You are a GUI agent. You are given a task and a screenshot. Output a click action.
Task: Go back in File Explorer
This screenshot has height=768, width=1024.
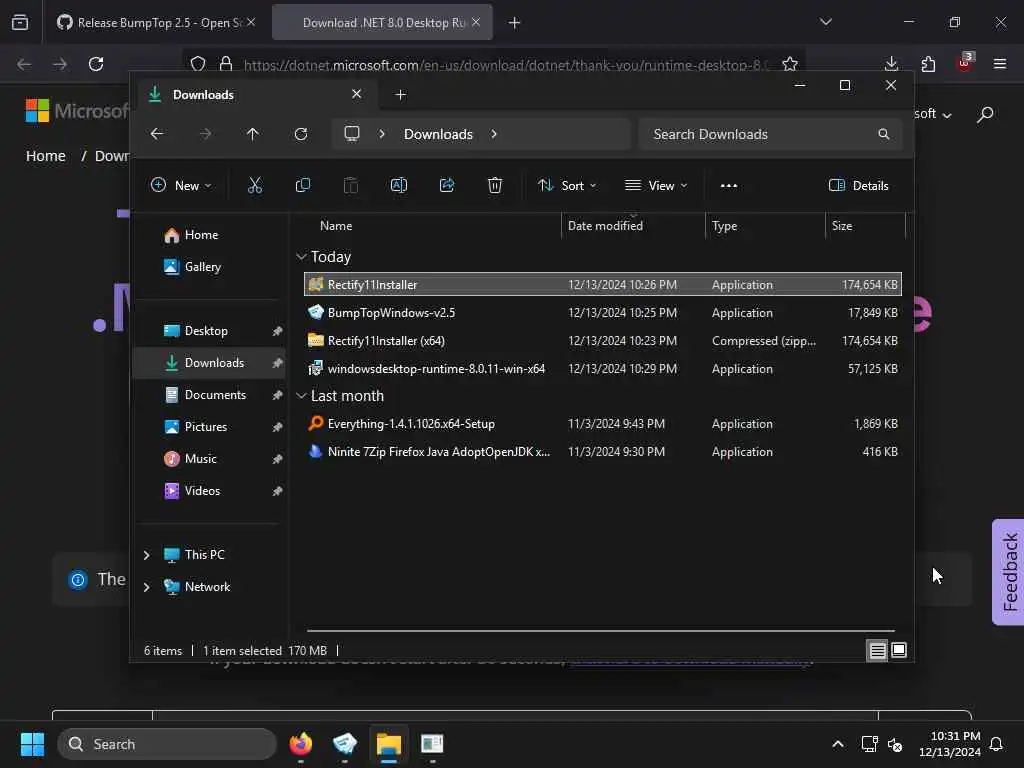click(x=157, y=134)
